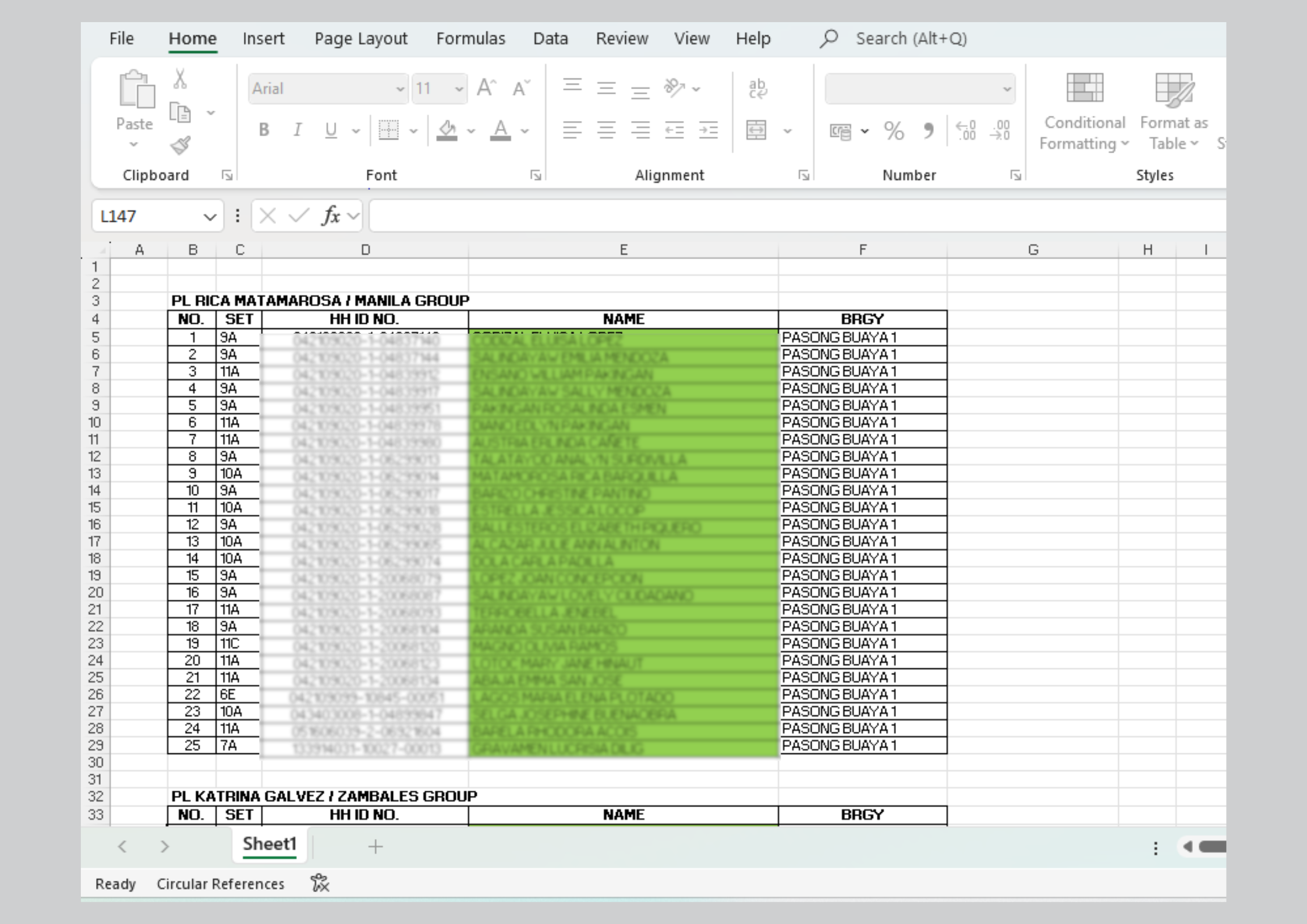Open the File menu
This screenshot has height=924, width=1307.
[x=122, y=38]
